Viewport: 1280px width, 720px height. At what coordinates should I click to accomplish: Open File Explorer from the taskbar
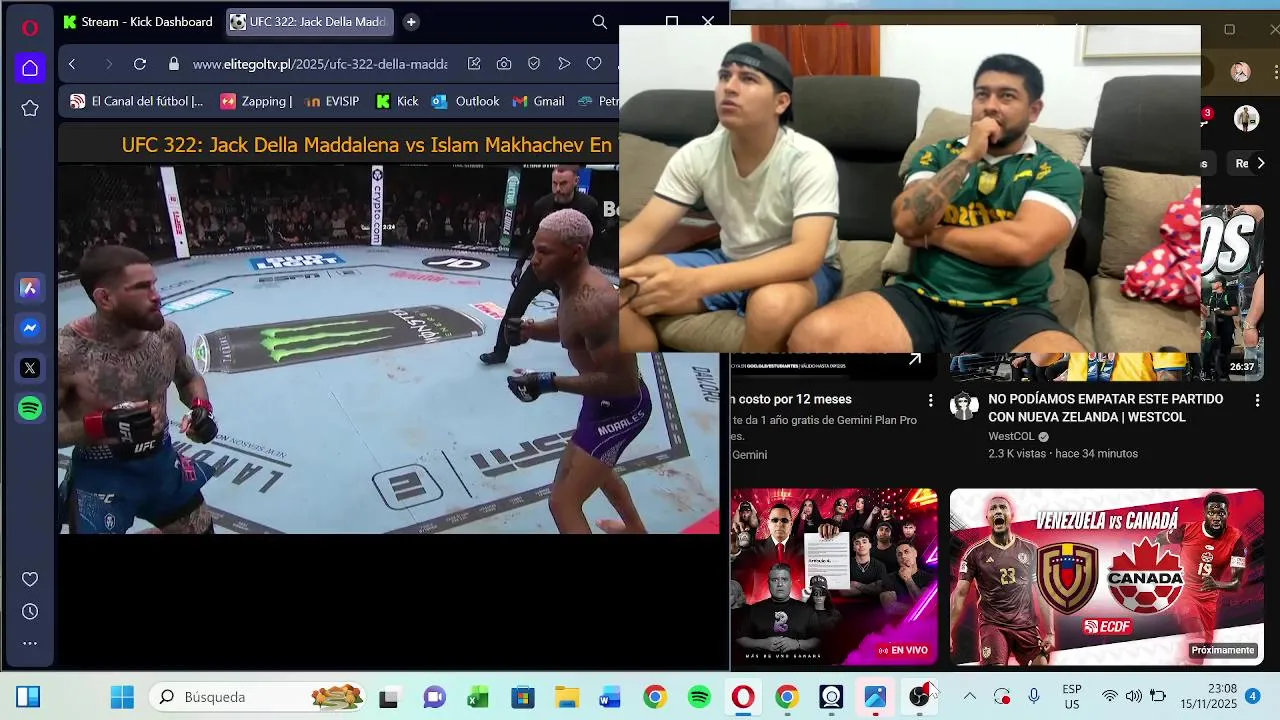[x=567, y=697]
